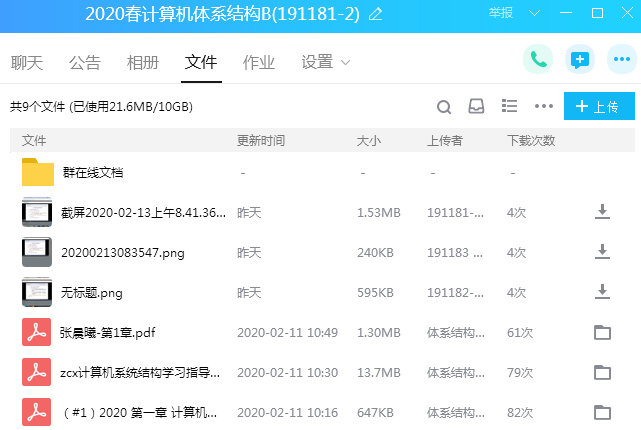Sort files by 更新时间 column header

click(261, 140)
